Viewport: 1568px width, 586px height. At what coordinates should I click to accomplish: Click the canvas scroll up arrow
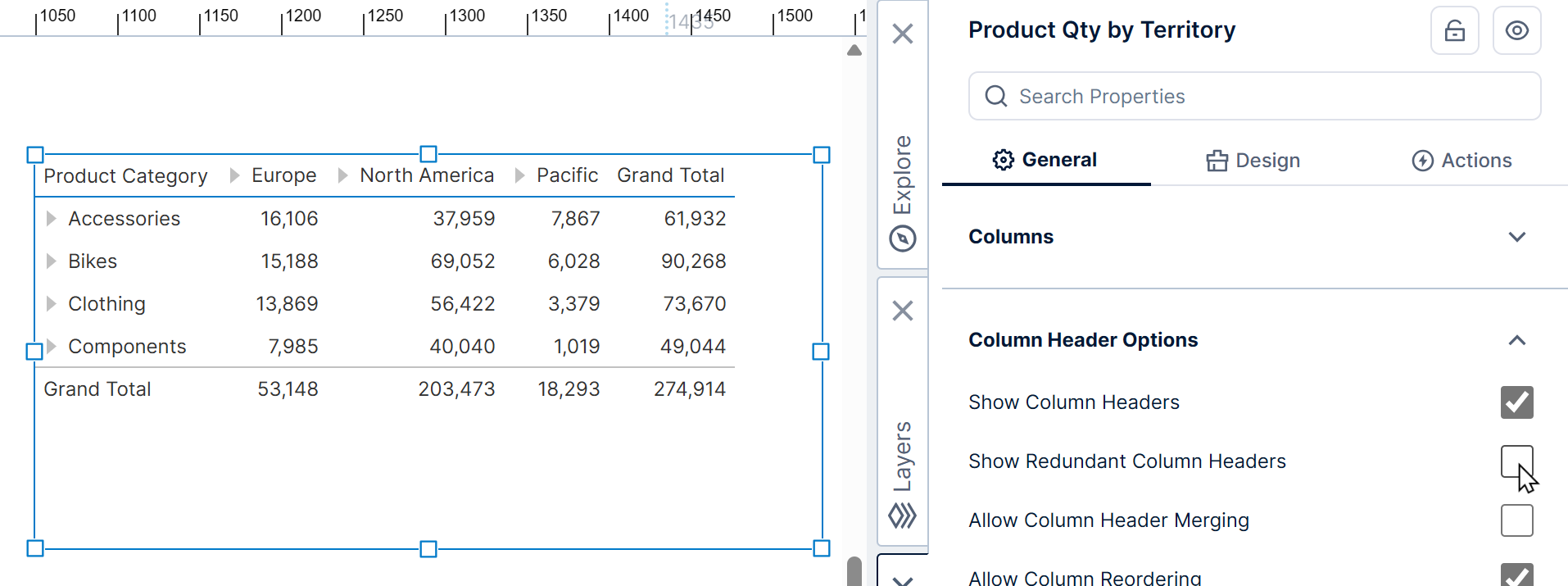click(x=854, y=51)
